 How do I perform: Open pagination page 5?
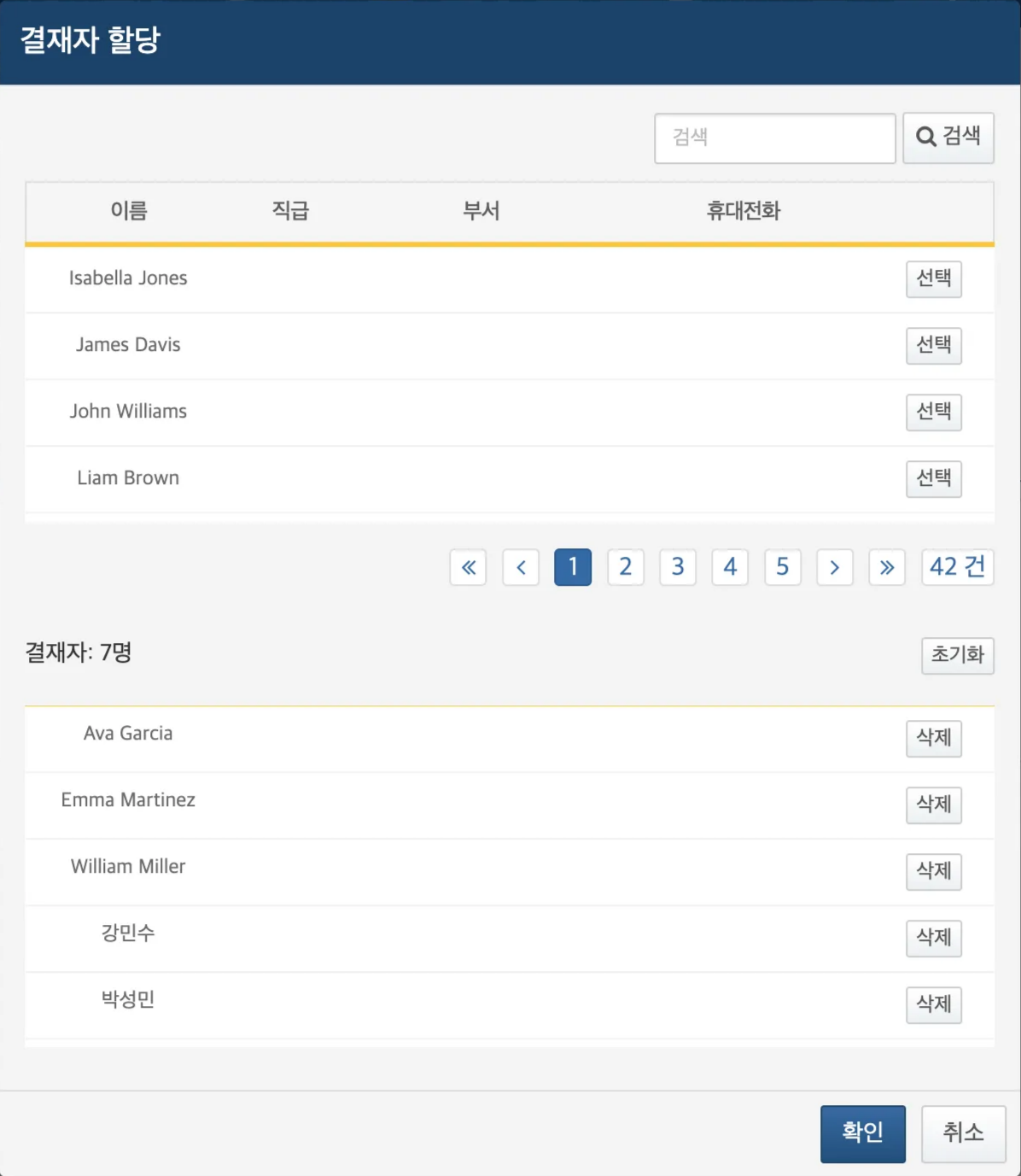pyautogui.click(x=783, y=567)
